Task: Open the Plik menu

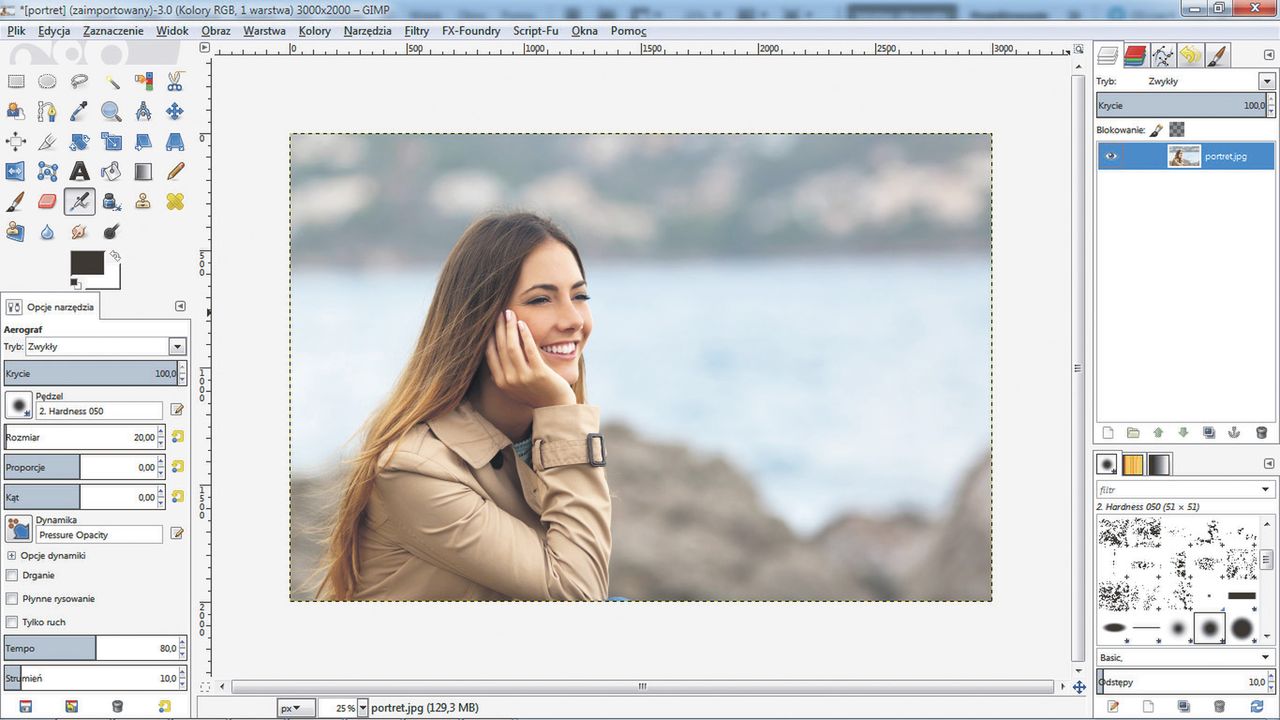Action: (16, 31)
